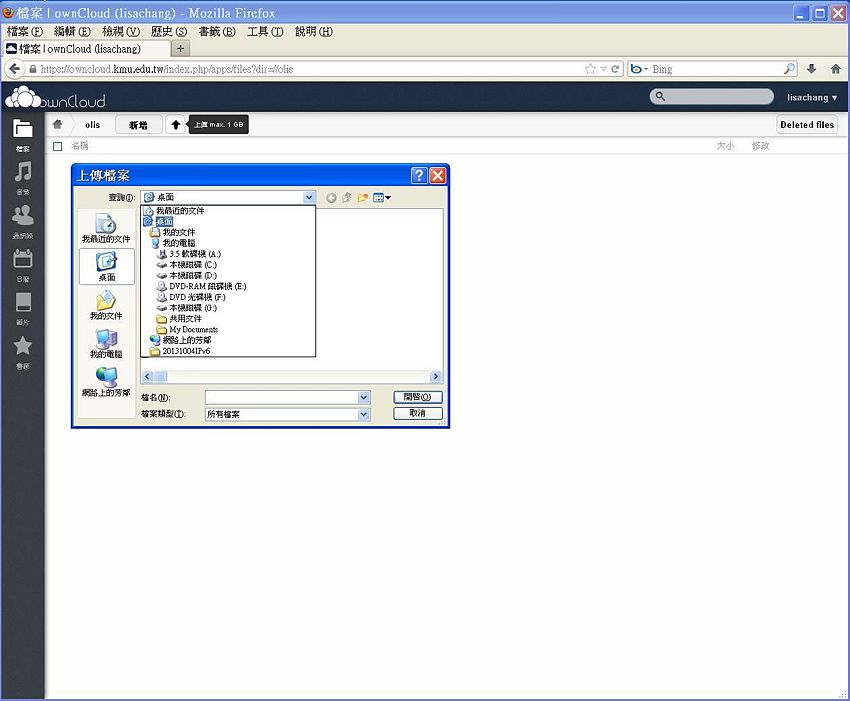The image size is (850, 701).
Task: Go back to last folder in upload dialog
Action: tap(331, 198)
